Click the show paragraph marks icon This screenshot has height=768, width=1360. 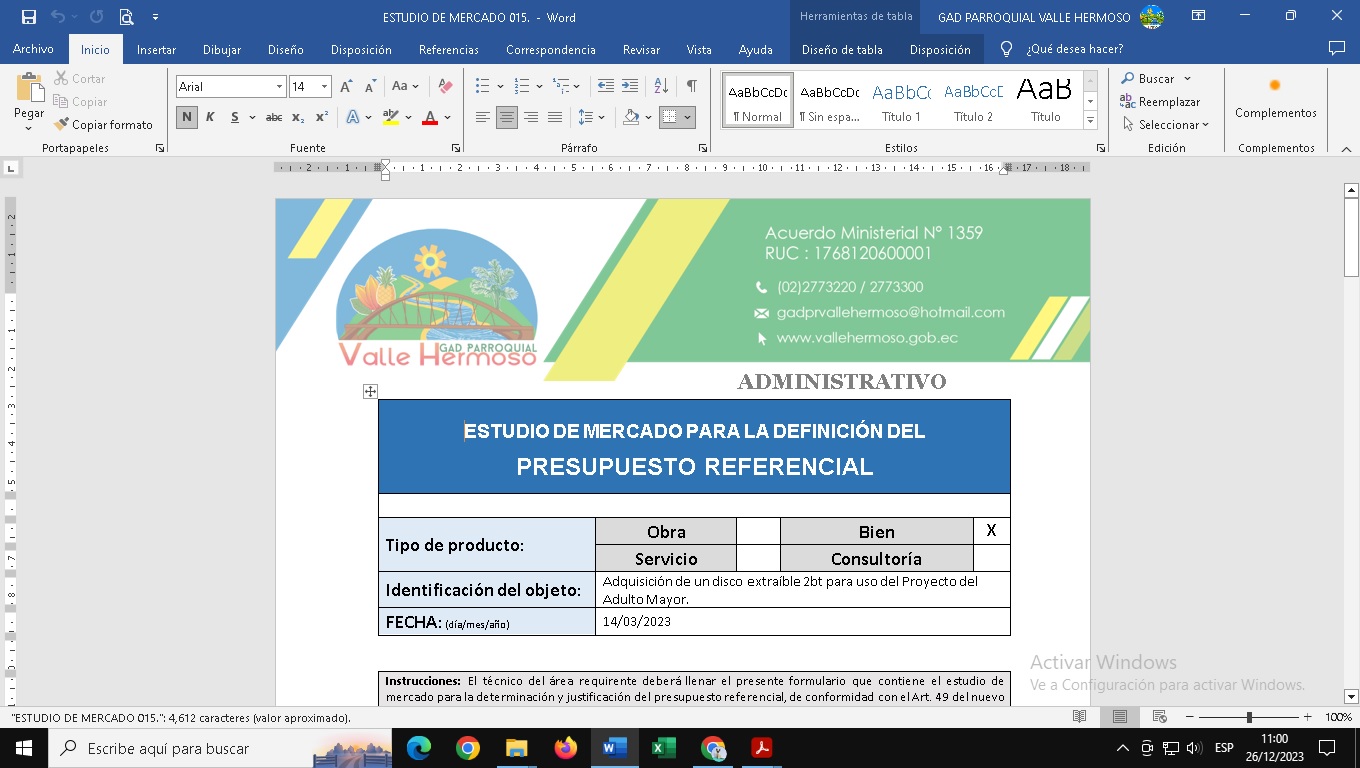pos(691,86)
